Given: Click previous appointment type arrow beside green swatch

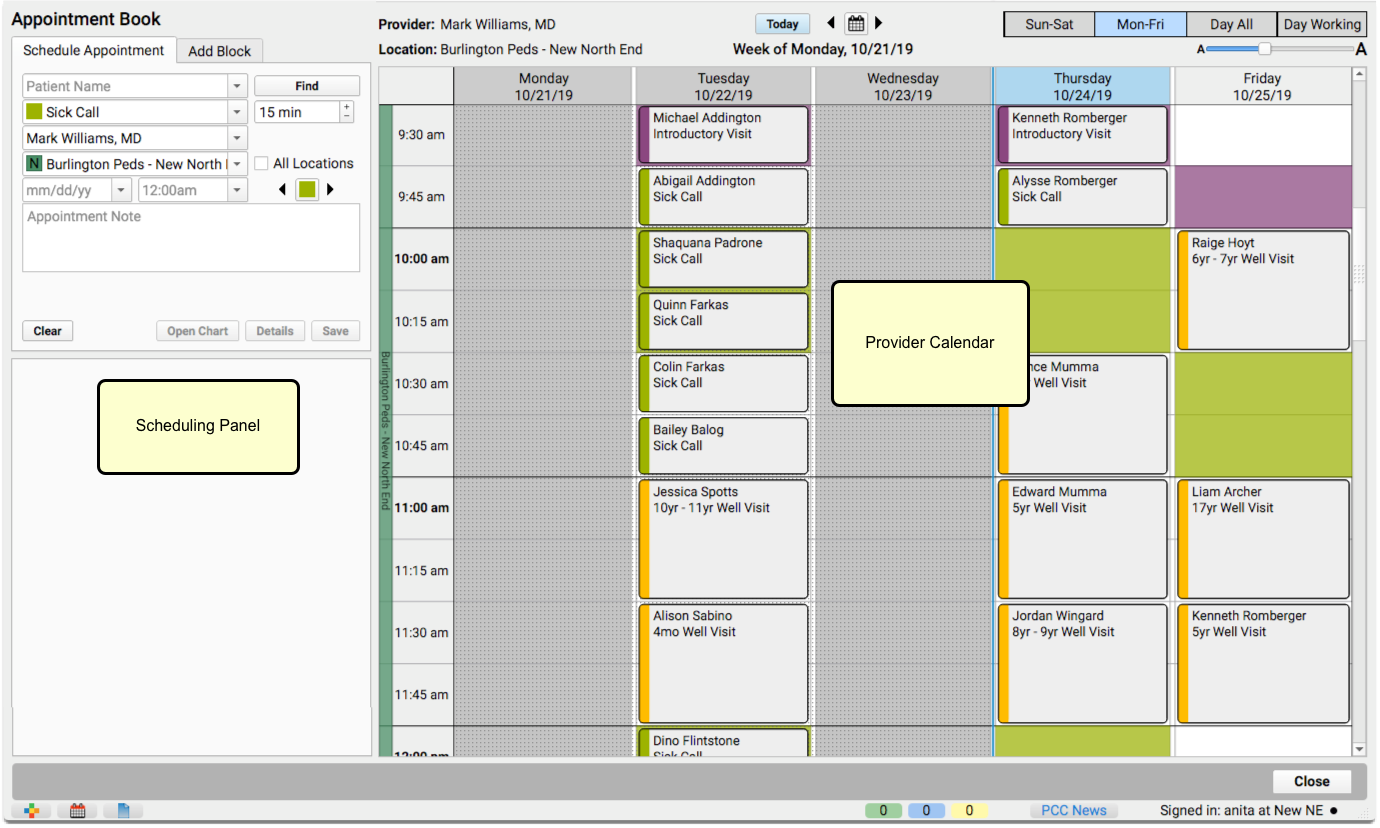Looking at the screenshot, I should coord(282,189).
